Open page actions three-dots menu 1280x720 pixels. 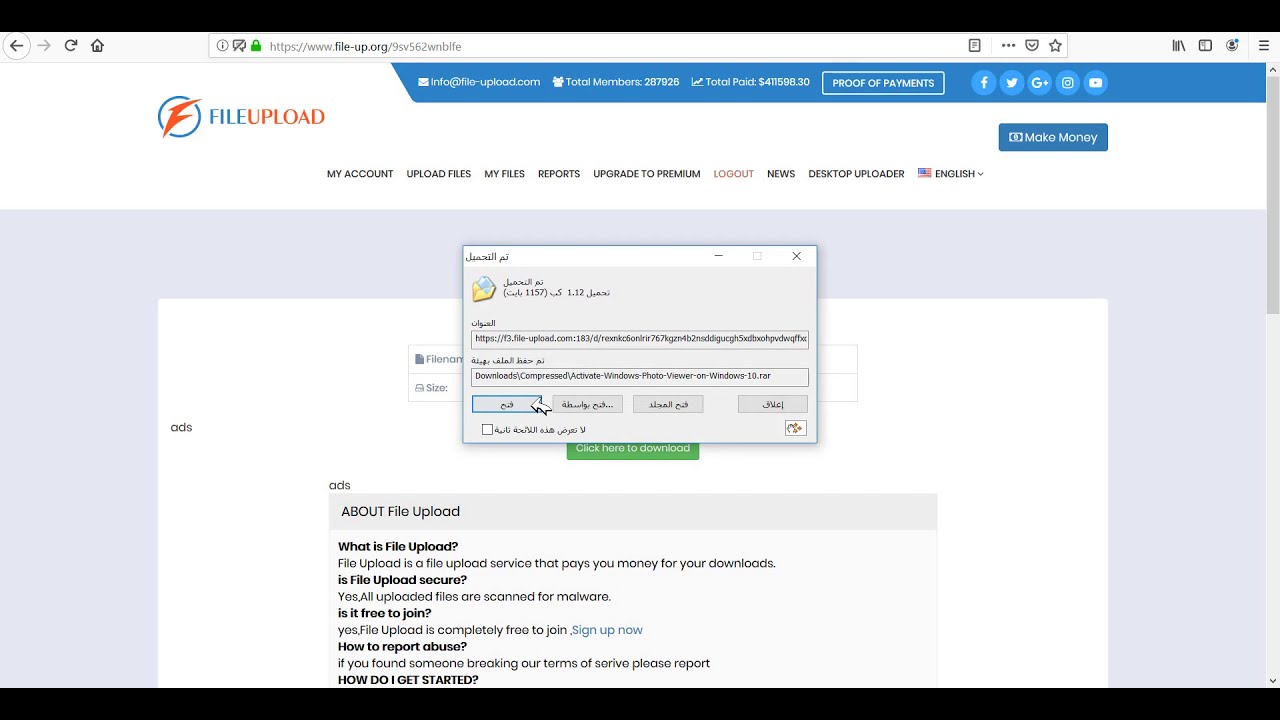pyautogui.click(x=1008, y=45)
